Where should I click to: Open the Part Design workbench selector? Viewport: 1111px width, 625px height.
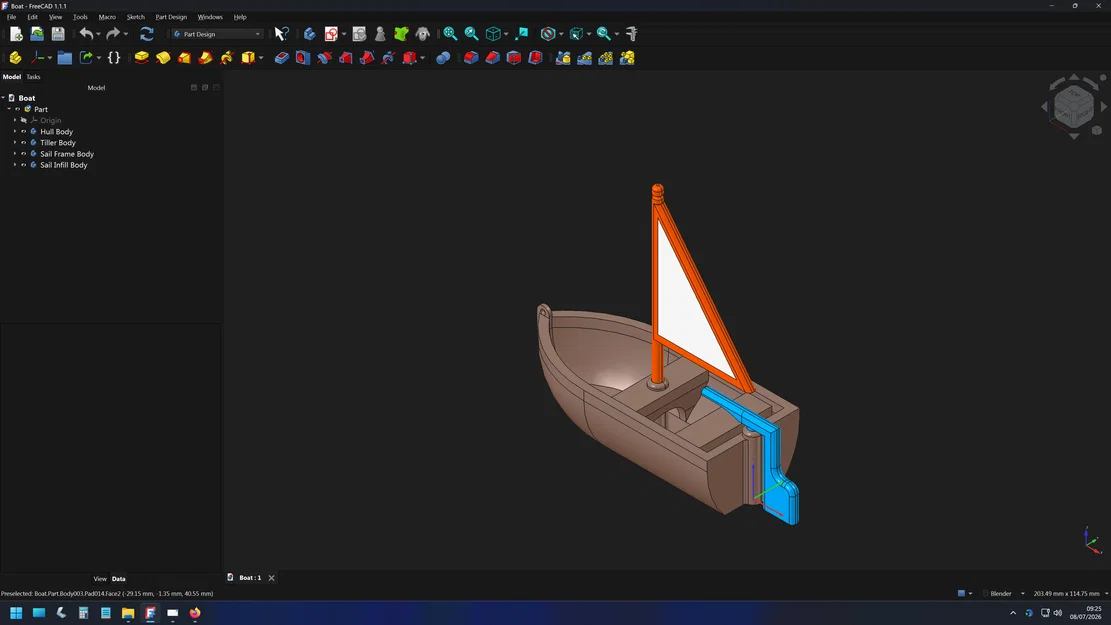click(217, 34)
